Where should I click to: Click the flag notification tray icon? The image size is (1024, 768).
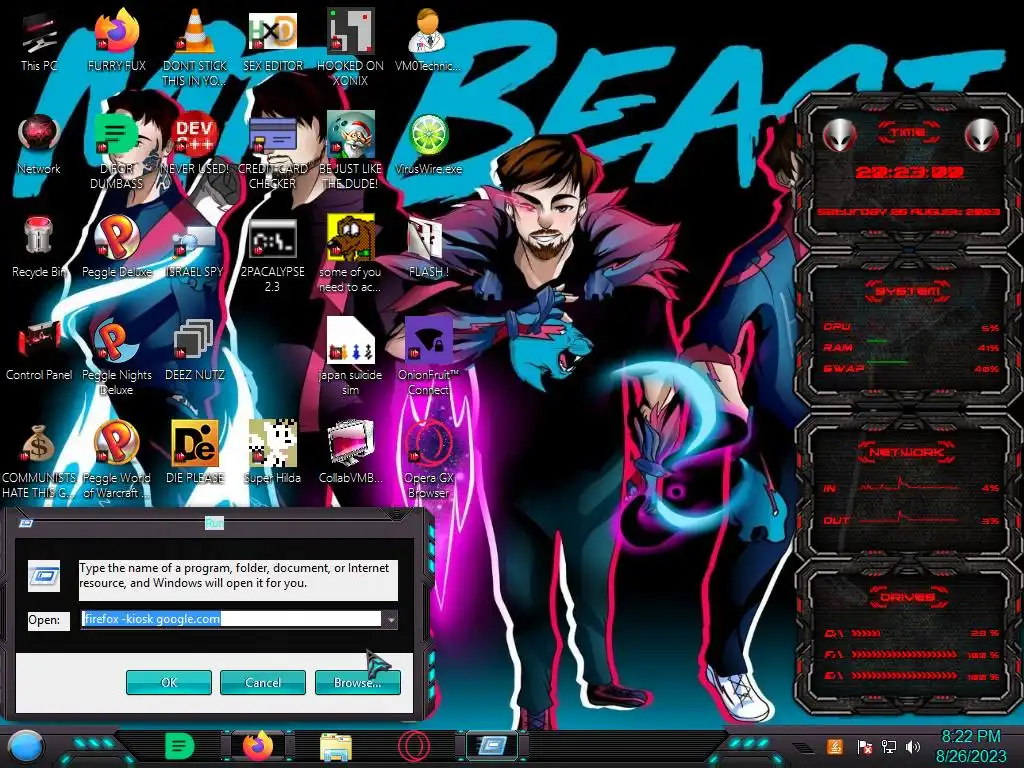coord(864,746)
